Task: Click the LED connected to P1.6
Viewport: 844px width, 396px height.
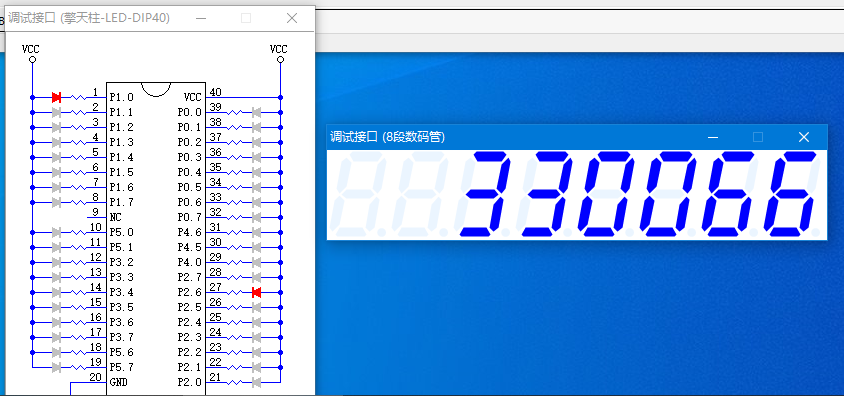Action: pyautogui.click(x=57, y=188)
